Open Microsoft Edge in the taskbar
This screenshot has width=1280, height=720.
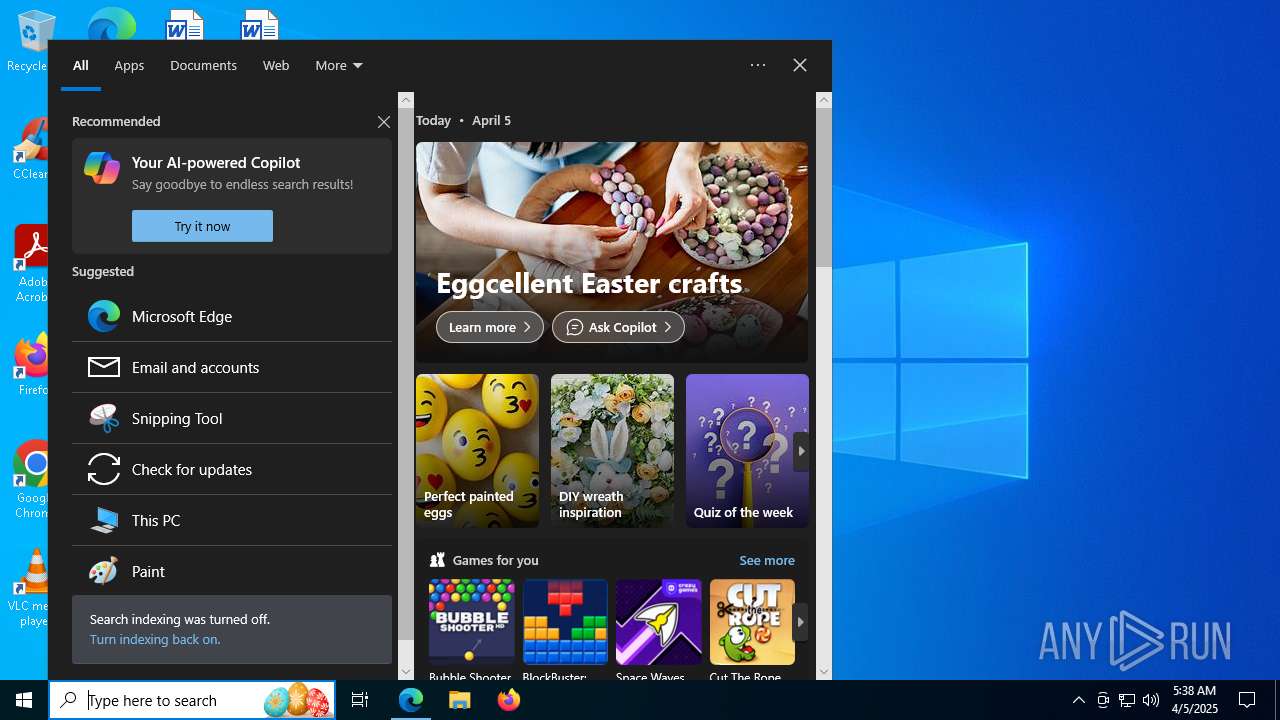point(411,700)
